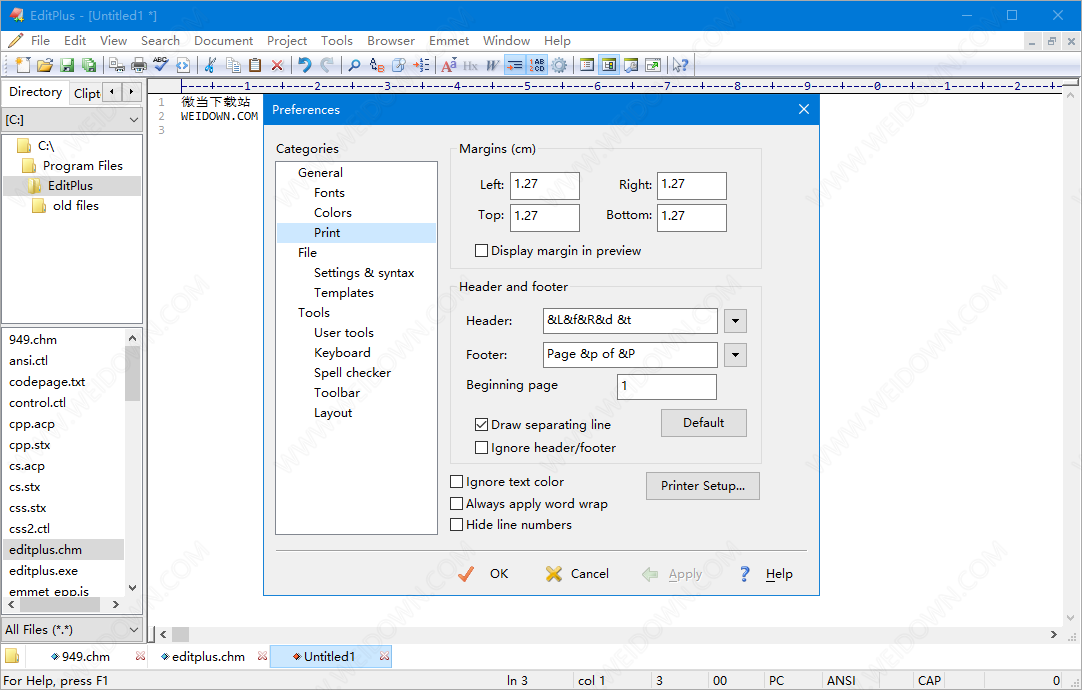The height and width of the screenshot is (690, 1082).
Task: Close the Untitled1 tab with its X
Action: 384,656
